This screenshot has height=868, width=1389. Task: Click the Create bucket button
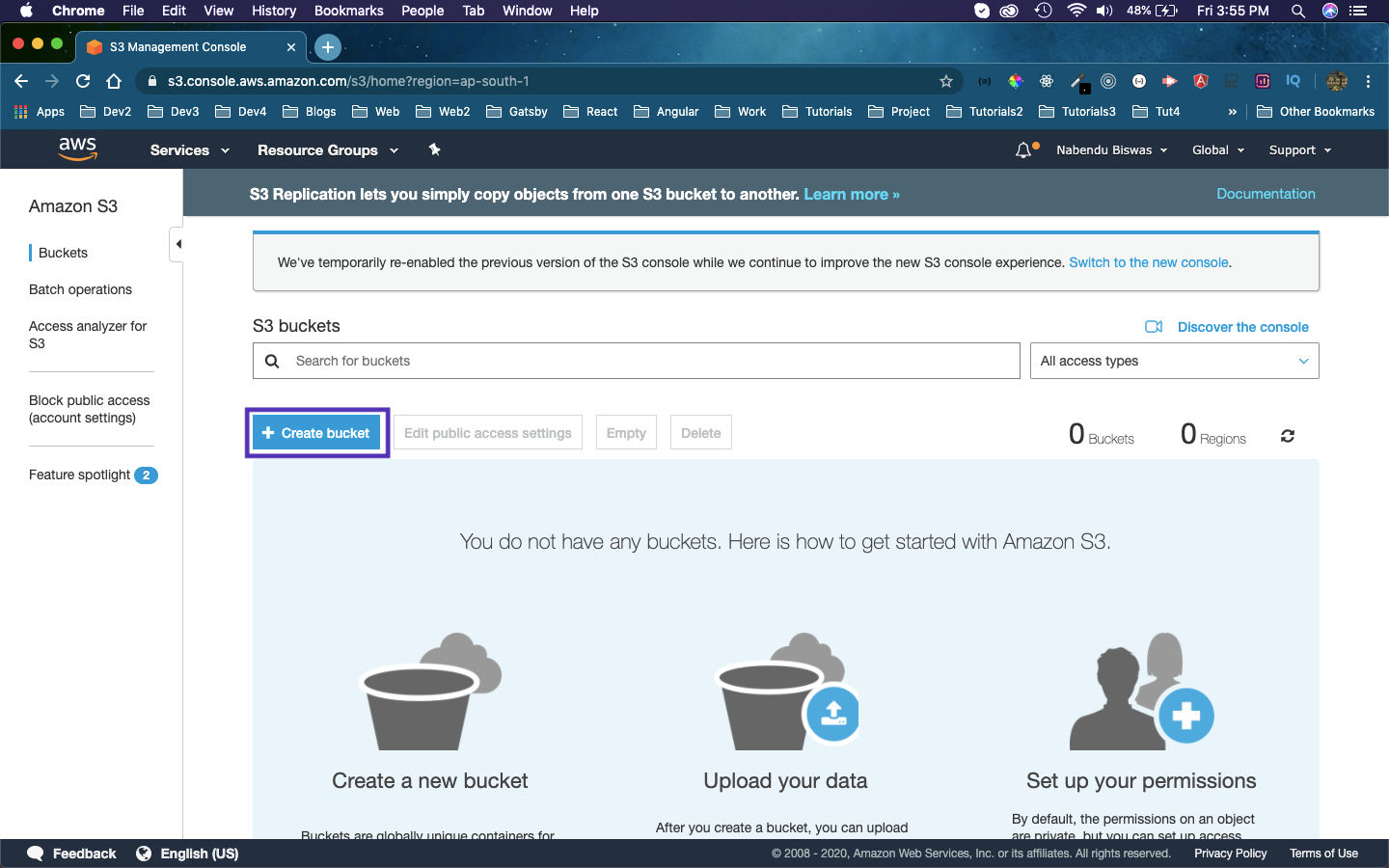(316, 433)
